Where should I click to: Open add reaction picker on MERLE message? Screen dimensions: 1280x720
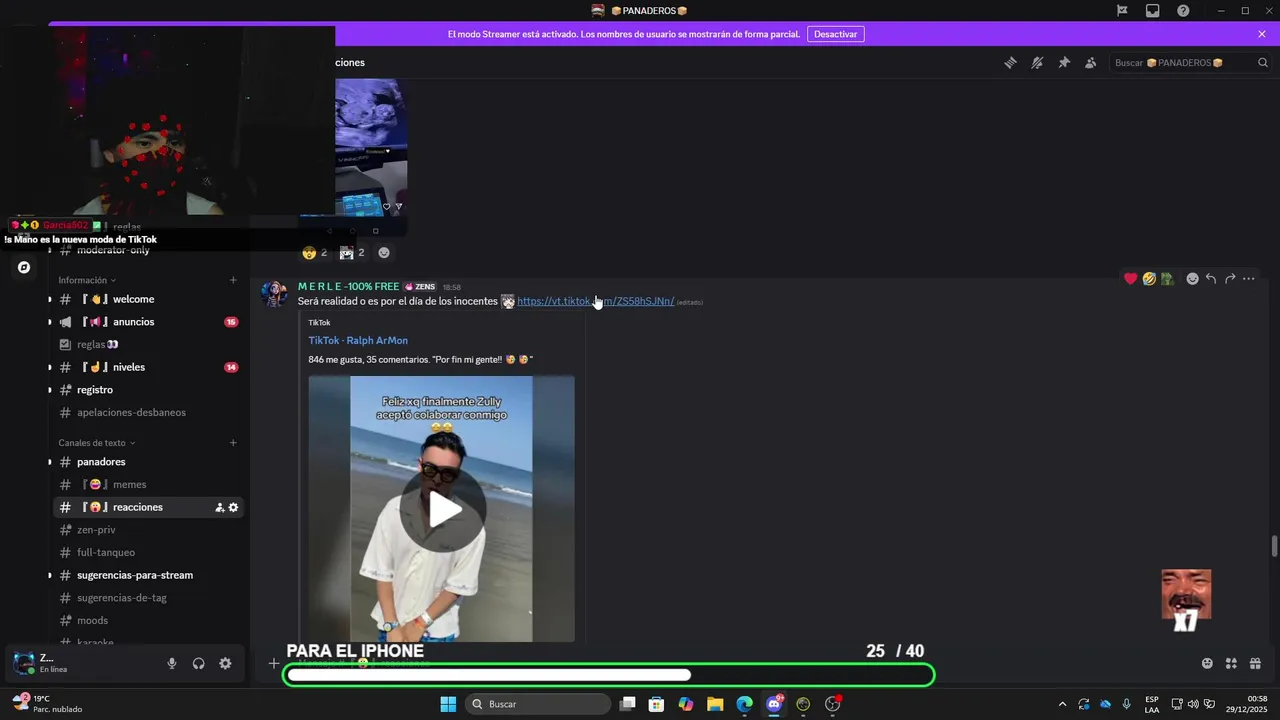point(1192,279)
